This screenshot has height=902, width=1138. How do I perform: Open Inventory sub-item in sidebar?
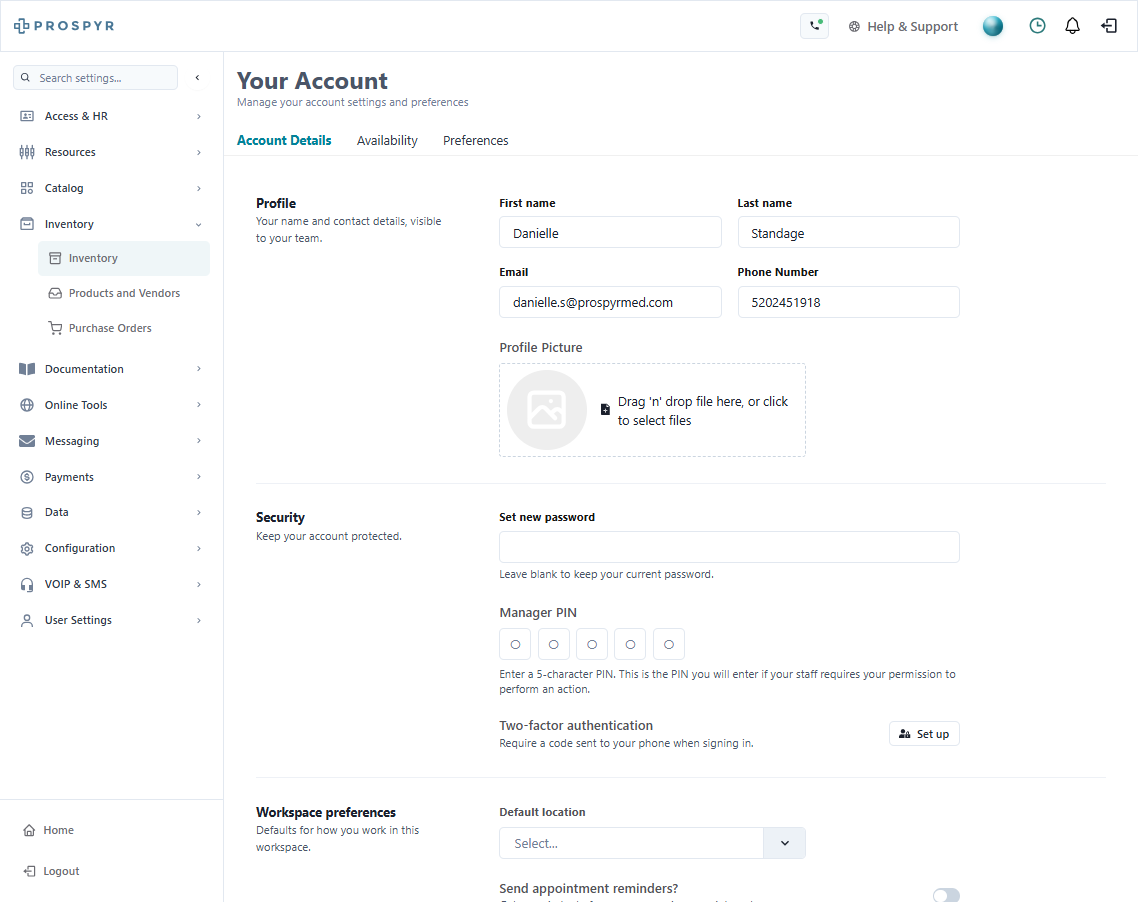[123, 258]
